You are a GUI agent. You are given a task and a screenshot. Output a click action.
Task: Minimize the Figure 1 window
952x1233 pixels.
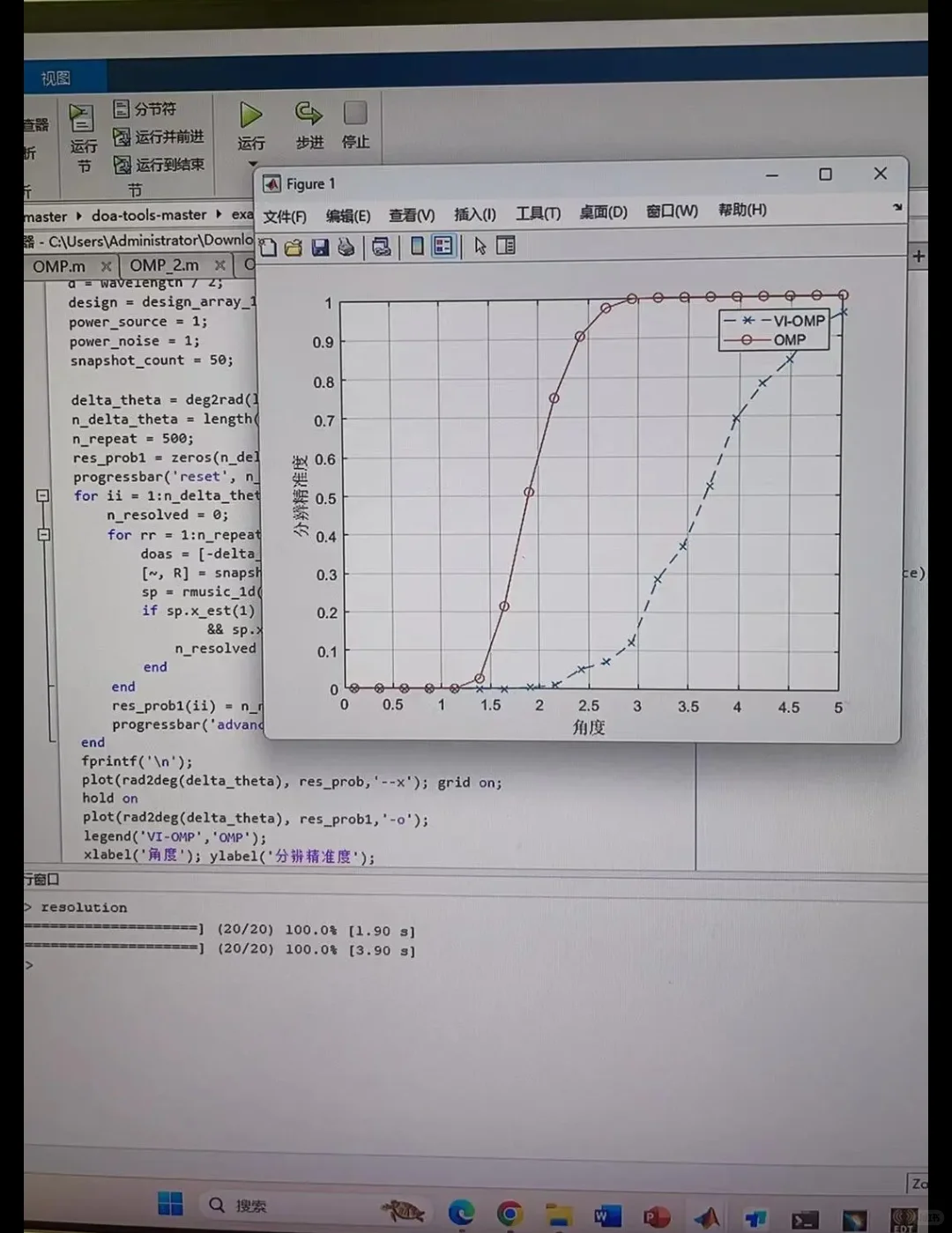click(772, 176)
